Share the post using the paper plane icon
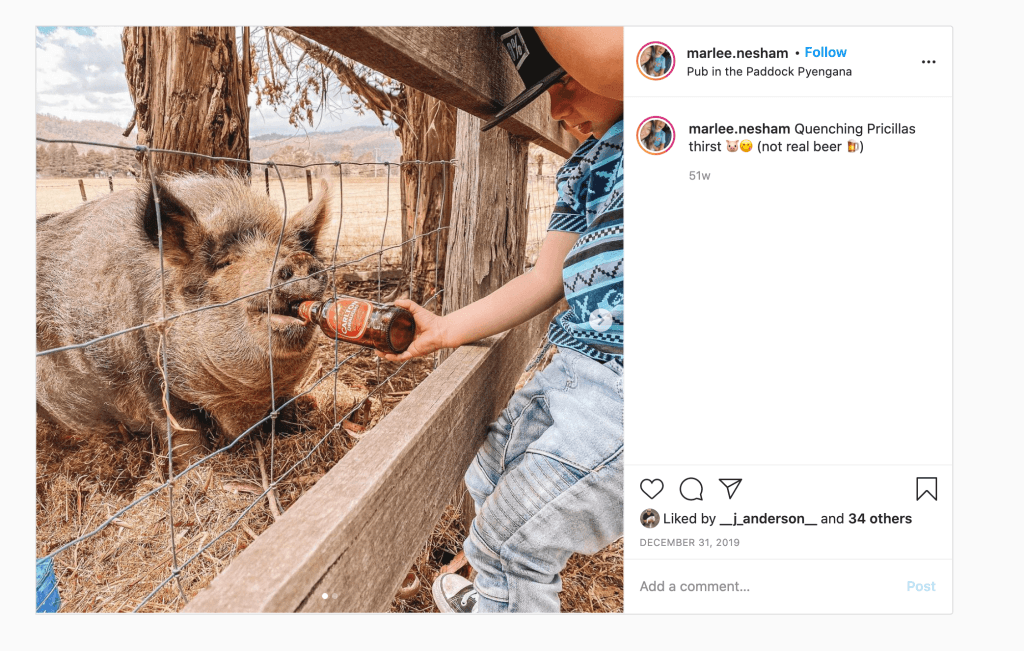The height and width of the screenshot is (651, 1024). click(x=731, y=488)
